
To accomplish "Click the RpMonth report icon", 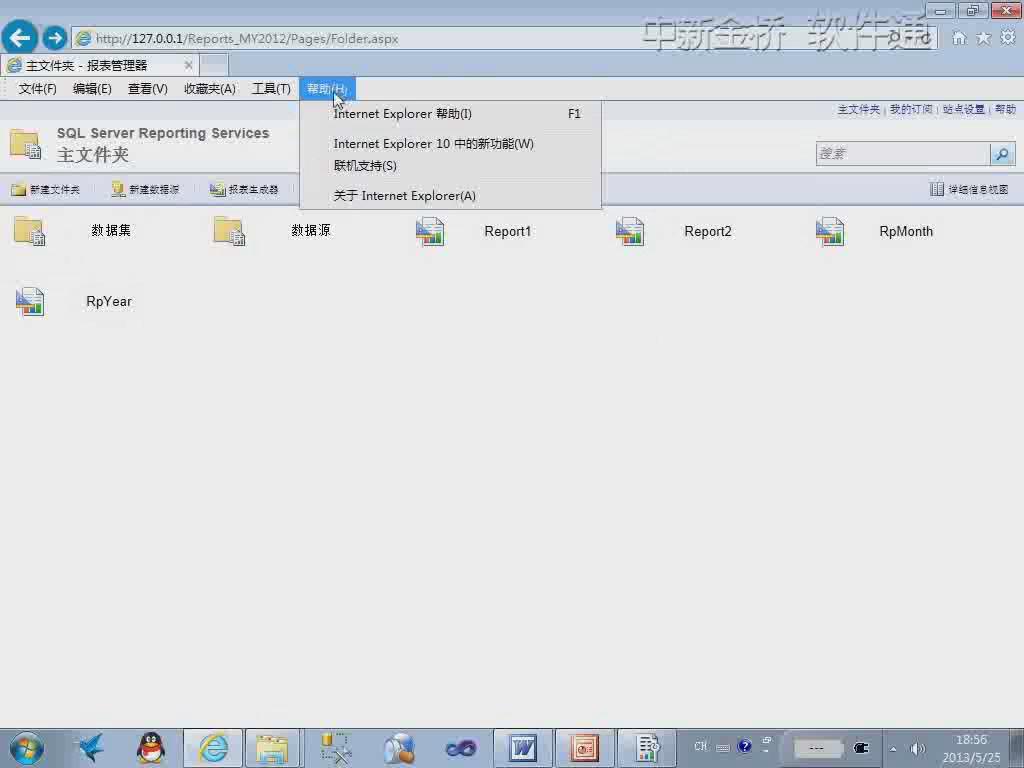I will click(829, 231).
